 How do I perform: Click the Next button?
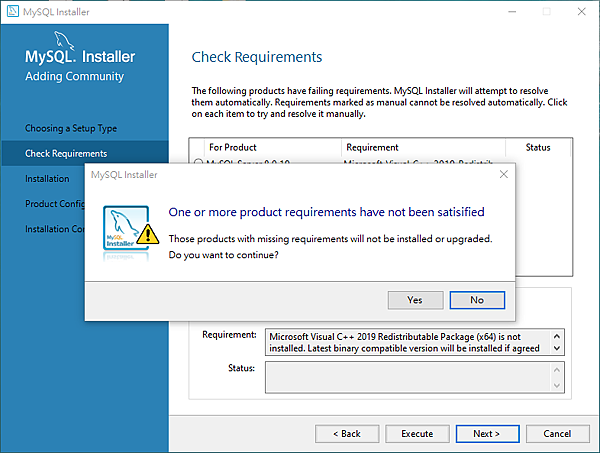pyautogui.click(x=487, y=434)
